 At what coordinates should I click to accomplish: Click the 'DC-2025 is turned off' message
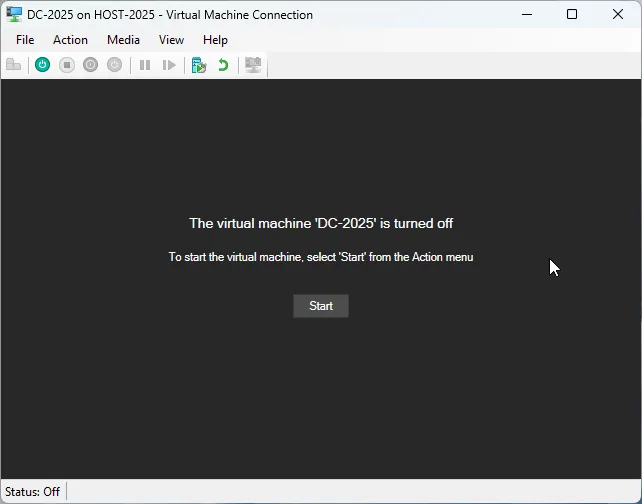pyautogui.click(x=321, y=223)
